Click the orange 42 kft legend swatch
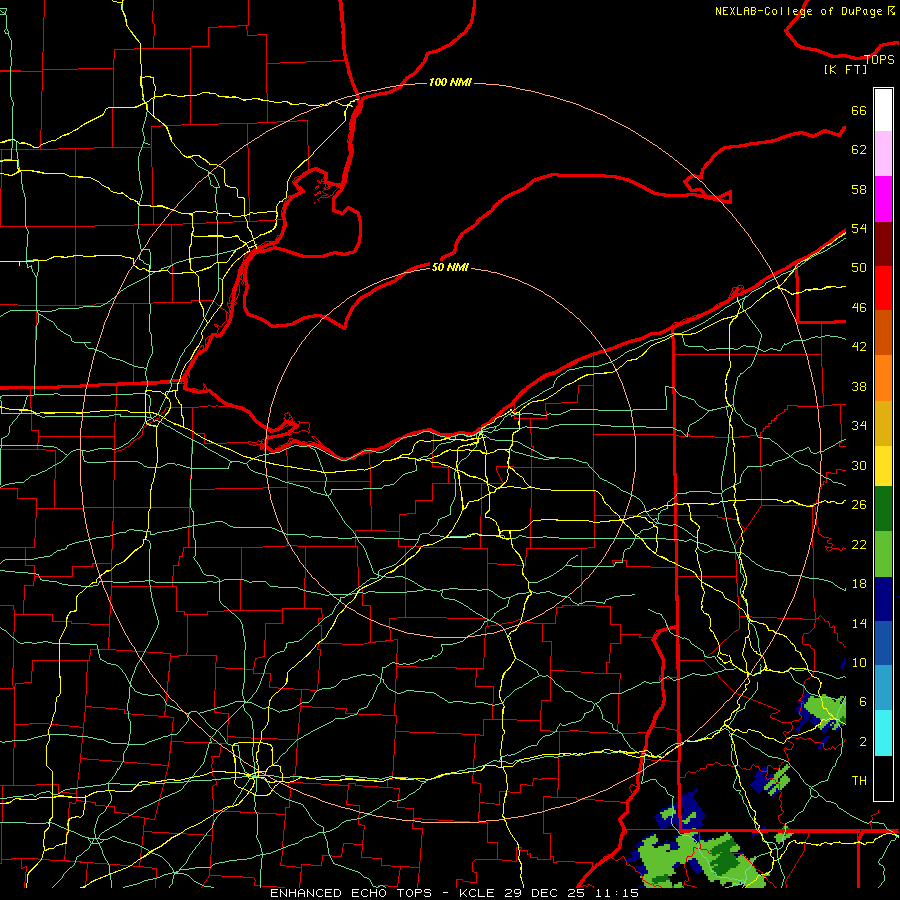The image size is (900, 900). click(x=883, y=378)
